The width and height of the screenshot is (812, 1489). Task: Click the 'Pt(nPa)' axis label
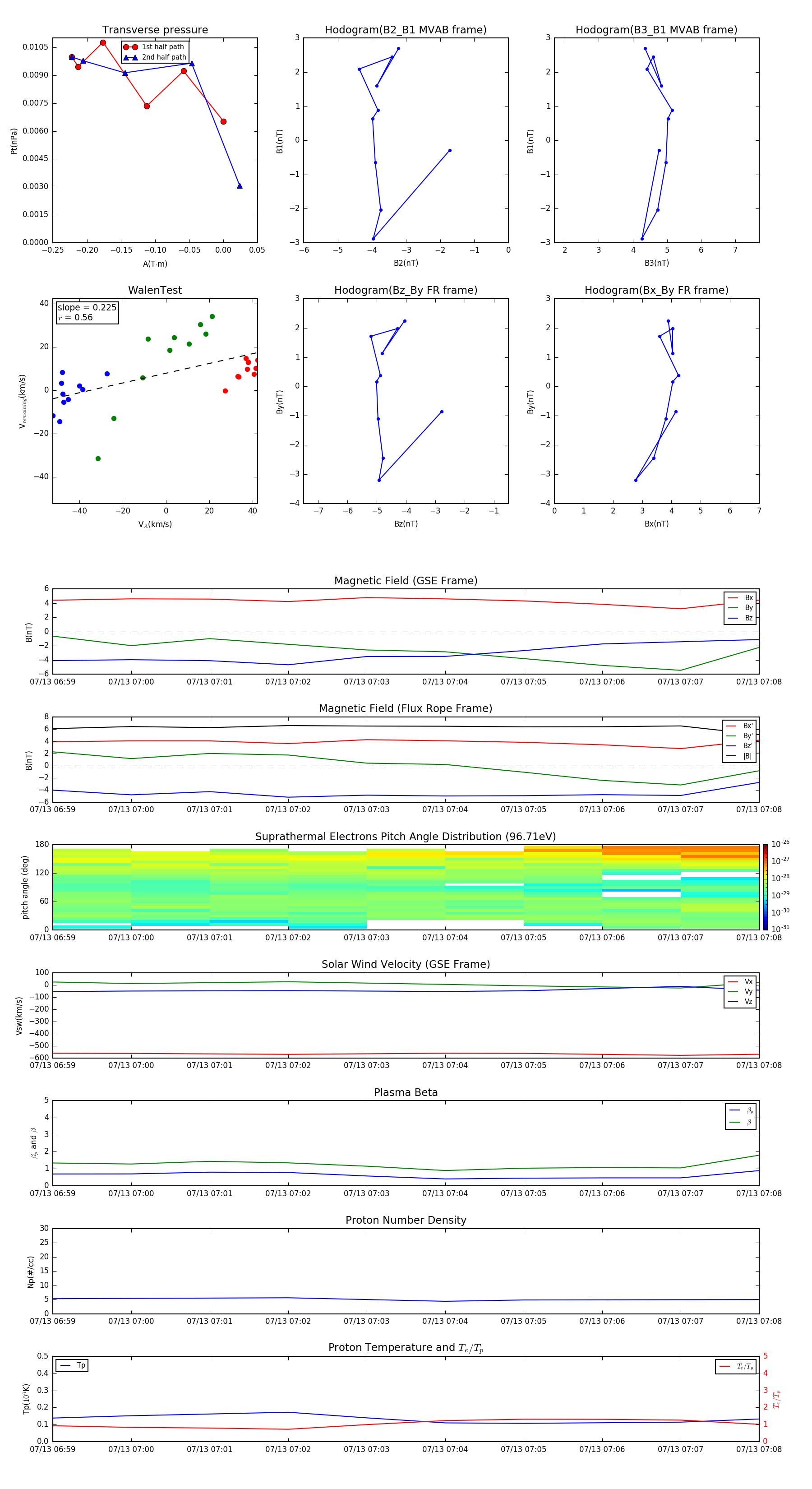[14, 140]
